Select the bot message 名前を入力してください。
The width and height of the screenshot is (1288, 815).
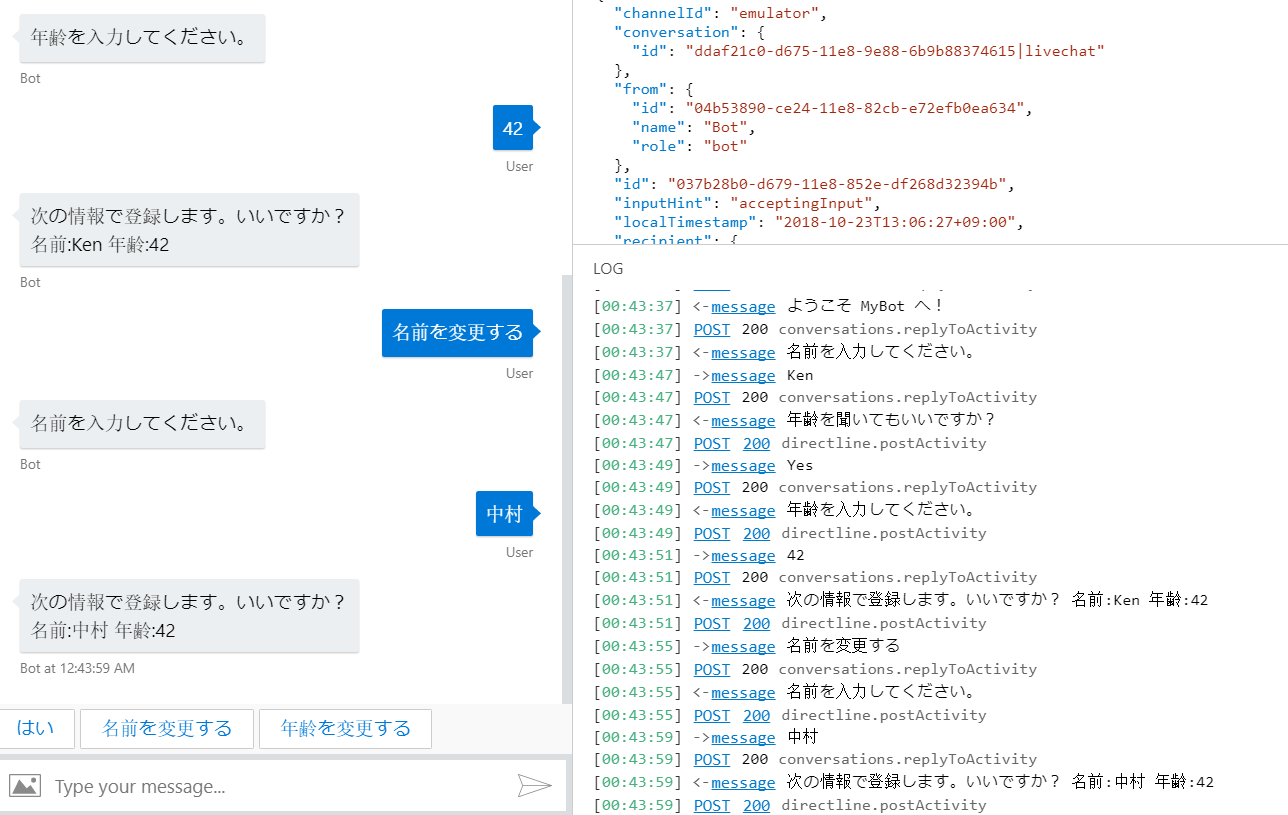pyautogui.click(x=141, y=424)
